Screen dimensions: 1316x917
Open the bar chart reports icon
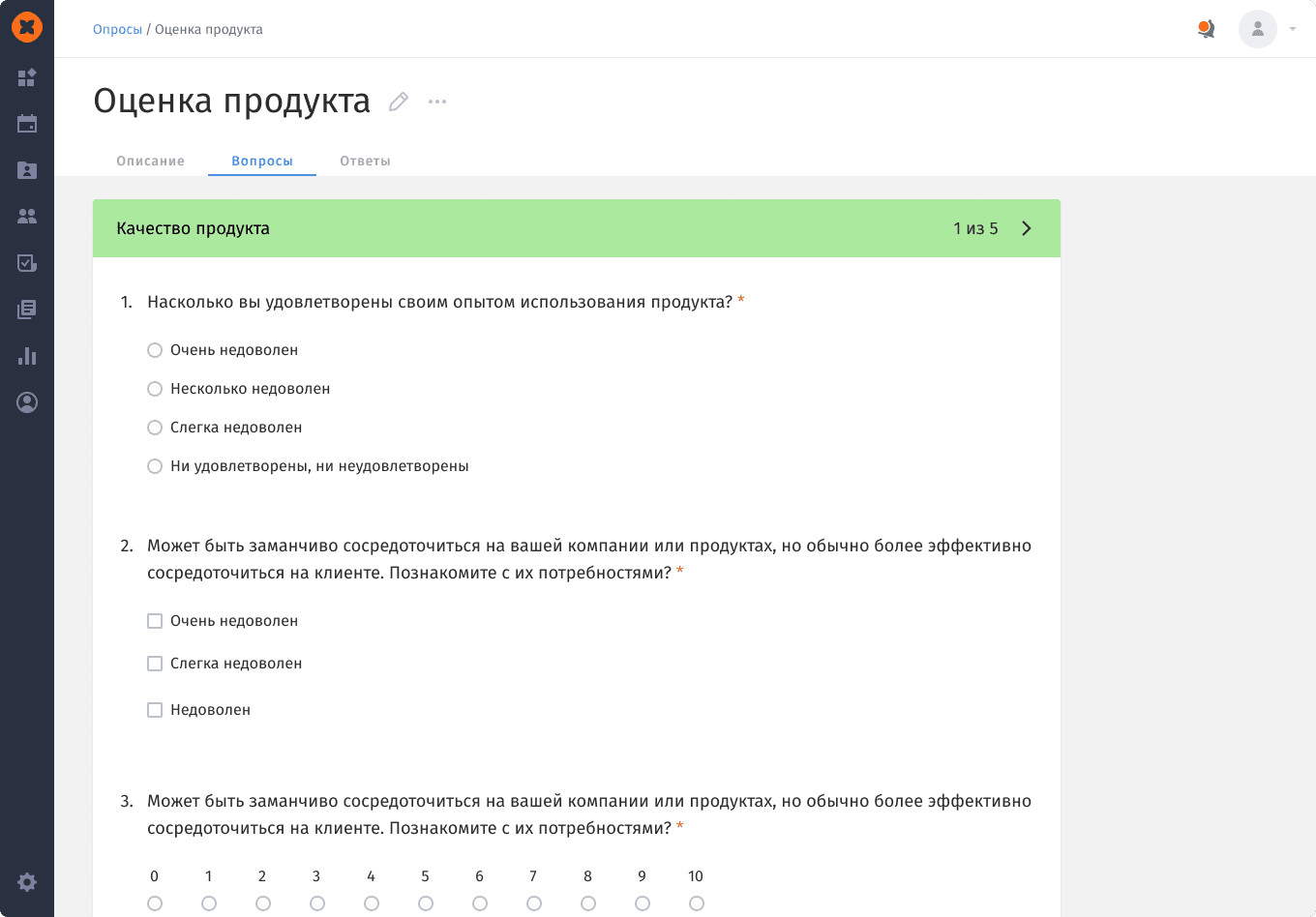click(x=27, y=356)
